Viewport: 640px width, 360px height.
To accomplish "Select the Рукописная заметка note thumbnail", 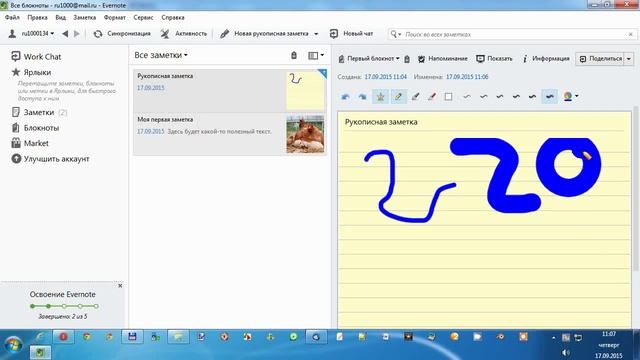I will (306, 90).
